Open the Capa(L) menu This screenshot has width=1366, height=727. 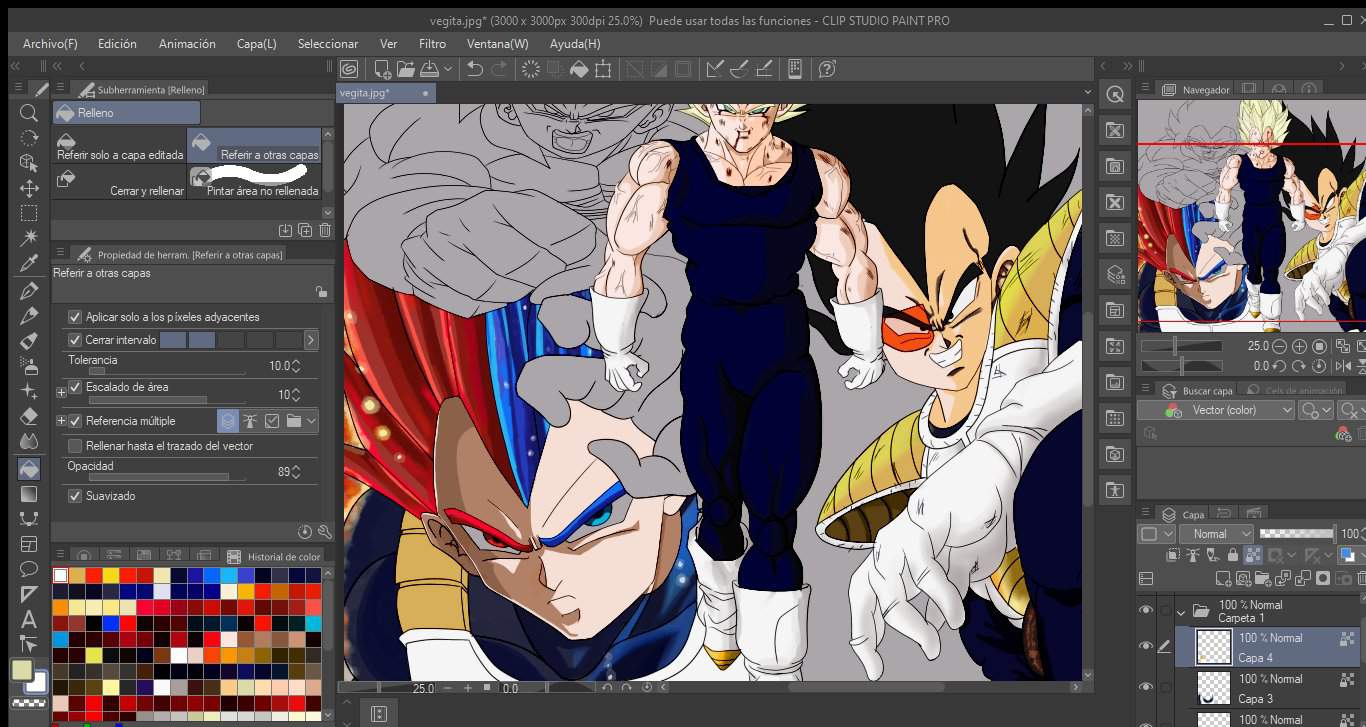pos(257,44)
